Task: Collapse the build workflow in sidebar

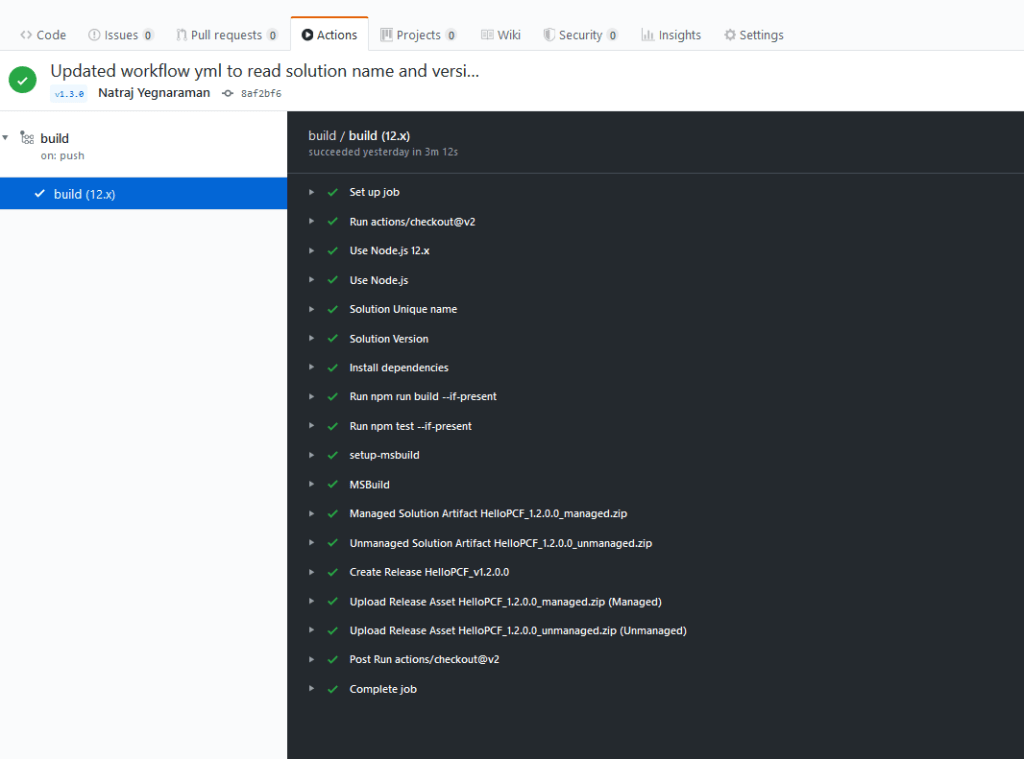Action: pyautogui.click(x=7, y=138)
